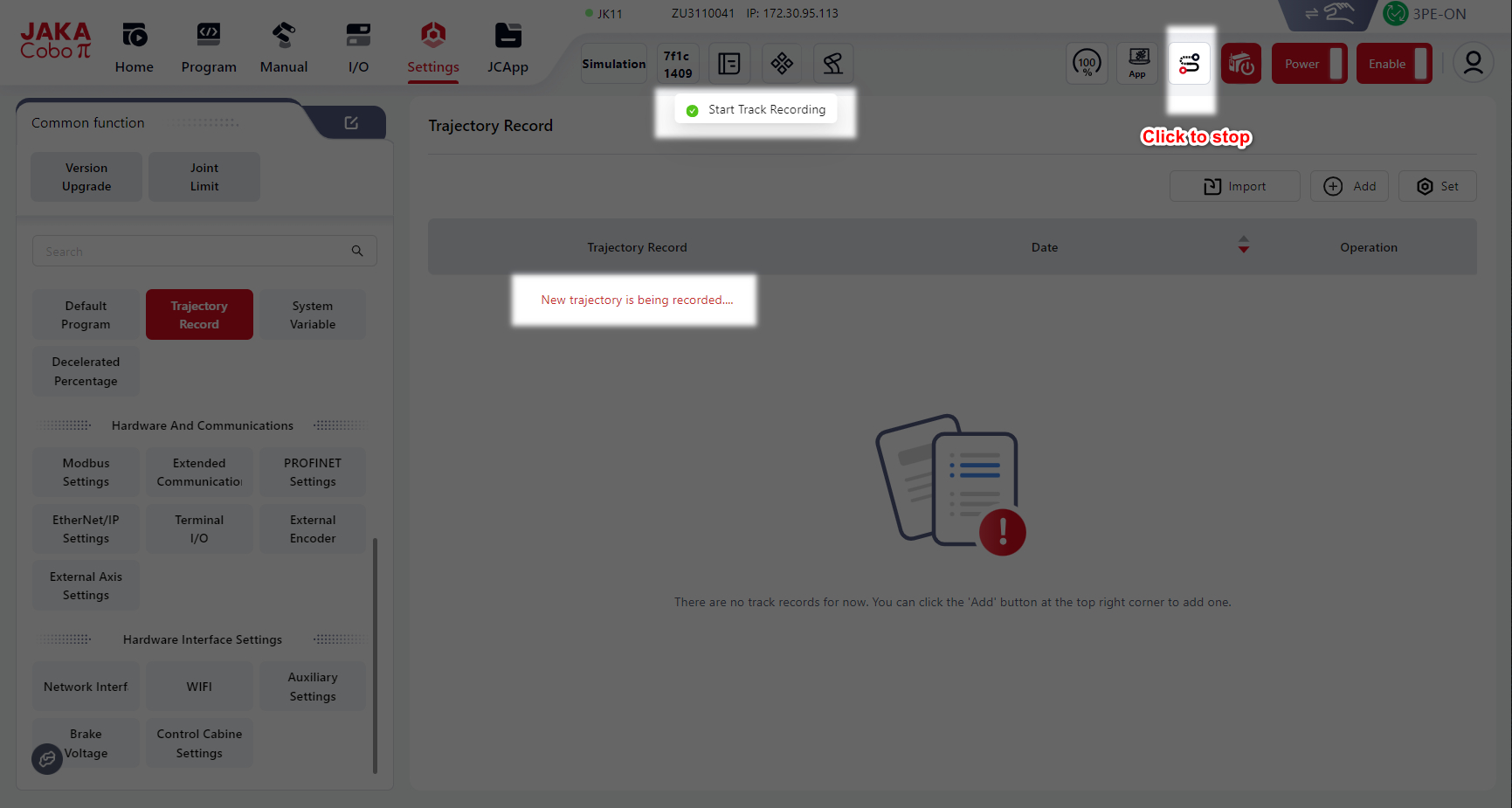
Task: Toggle the Enable switch
Action: pyautogui.click(x=1393, y=64)
